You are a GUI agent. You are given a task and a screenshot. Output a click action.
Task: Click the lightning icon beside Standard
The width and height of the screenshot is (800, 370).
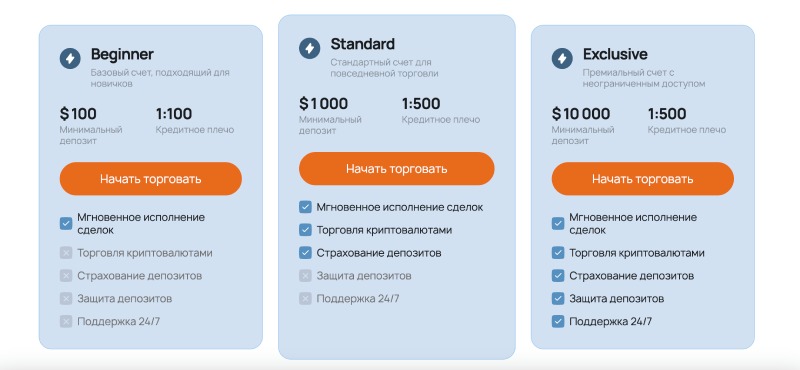pyautogui.click(x=310, y=48)
